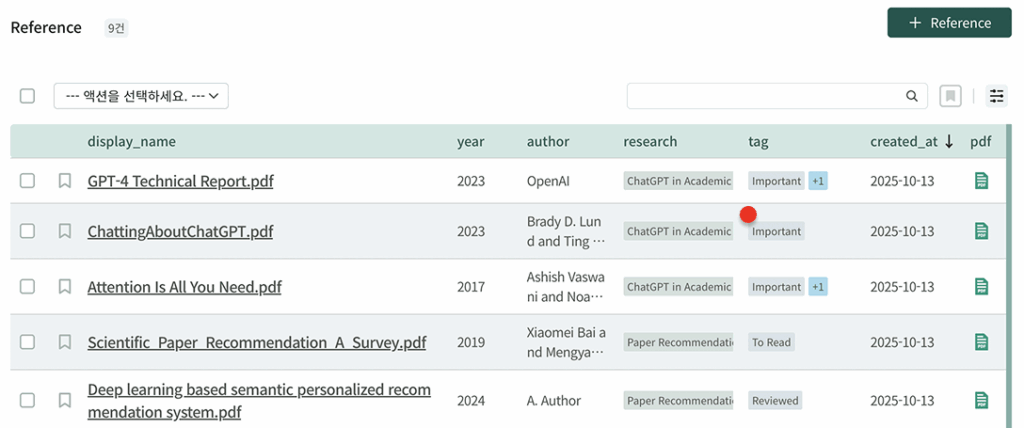Select the Attention Is All You Need checkbox

pos(28,287)
